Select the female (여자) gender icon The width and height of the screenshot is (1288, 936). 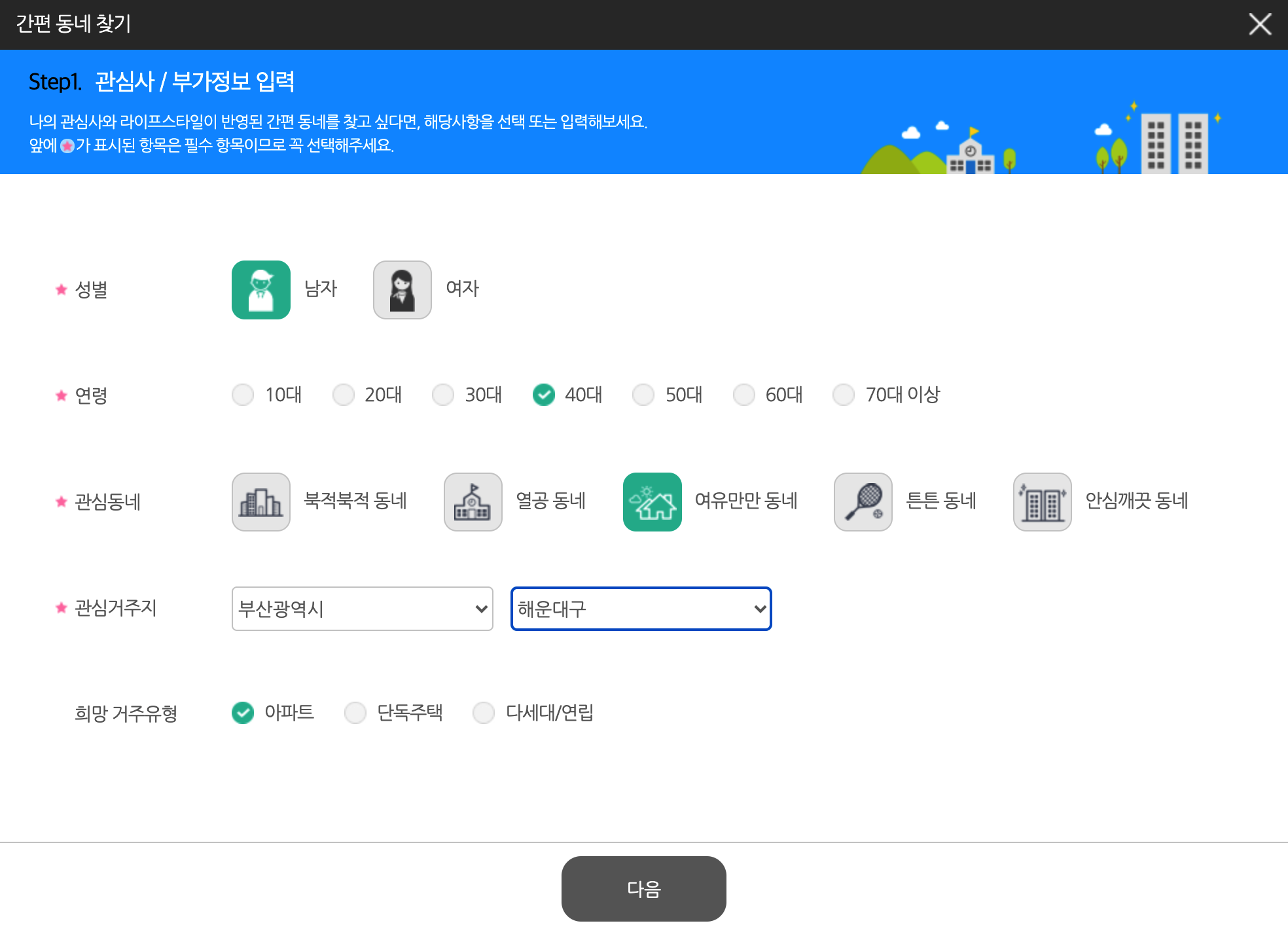[402, 289]
